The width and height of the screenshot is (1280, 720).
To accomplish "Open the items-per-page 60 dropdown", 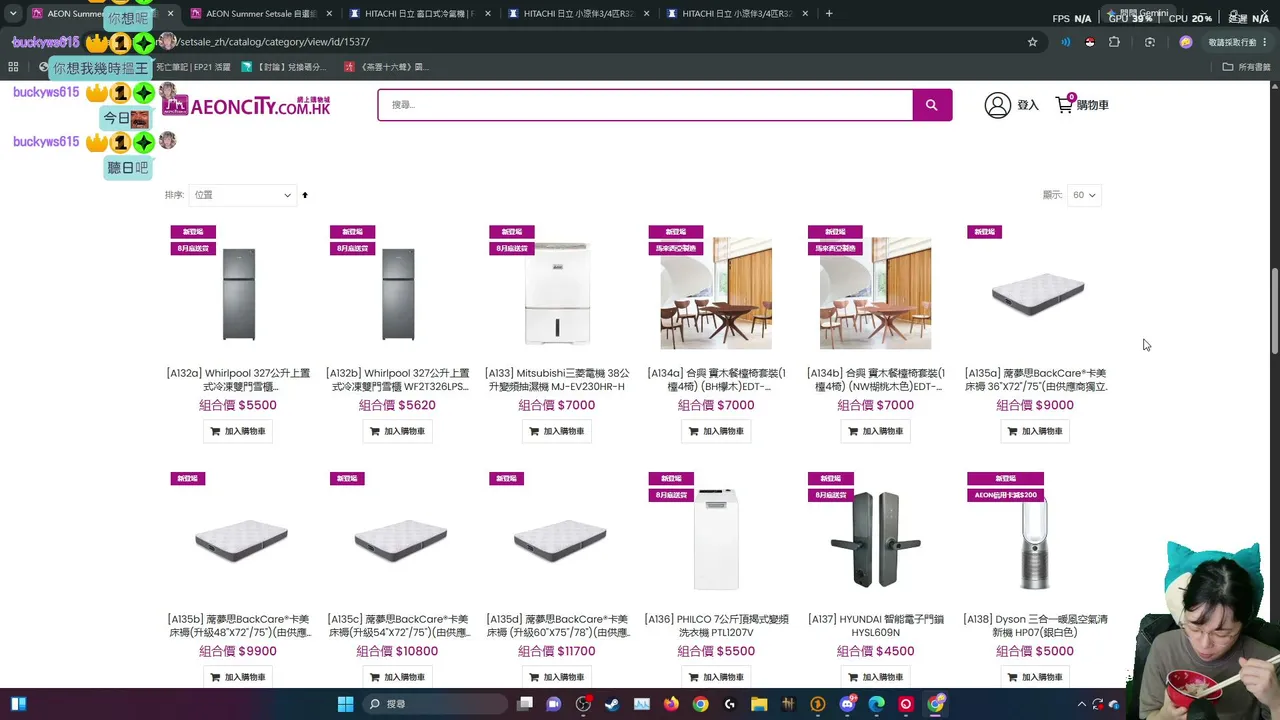I will (1084, 195).
